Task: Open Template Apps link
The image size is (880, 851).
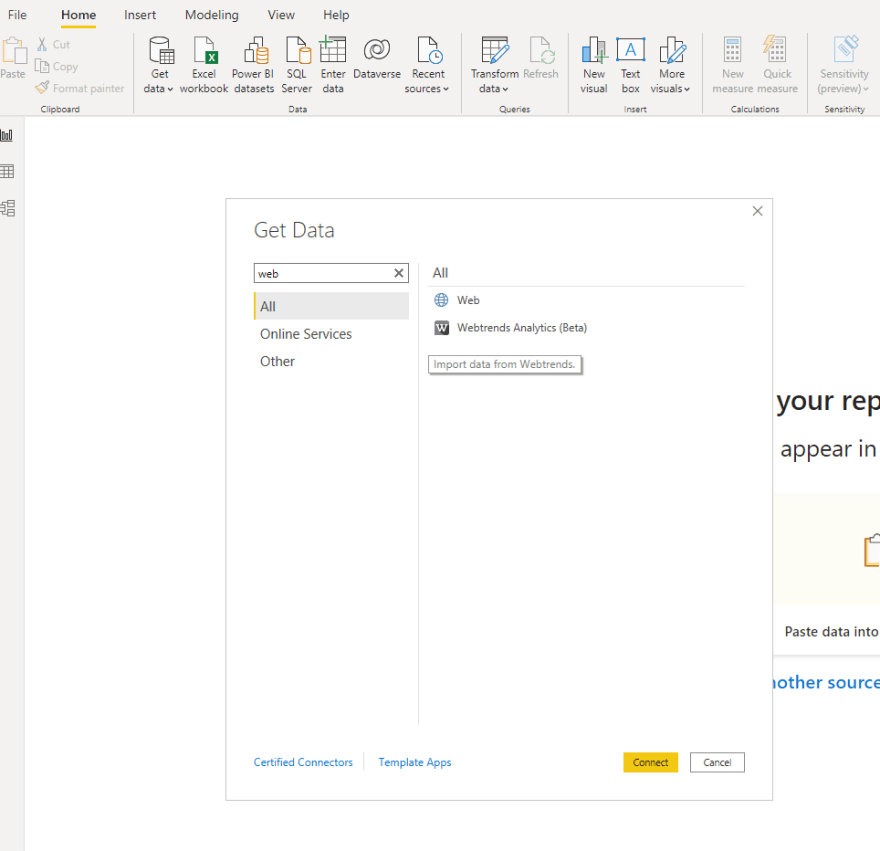Action: 415,762
